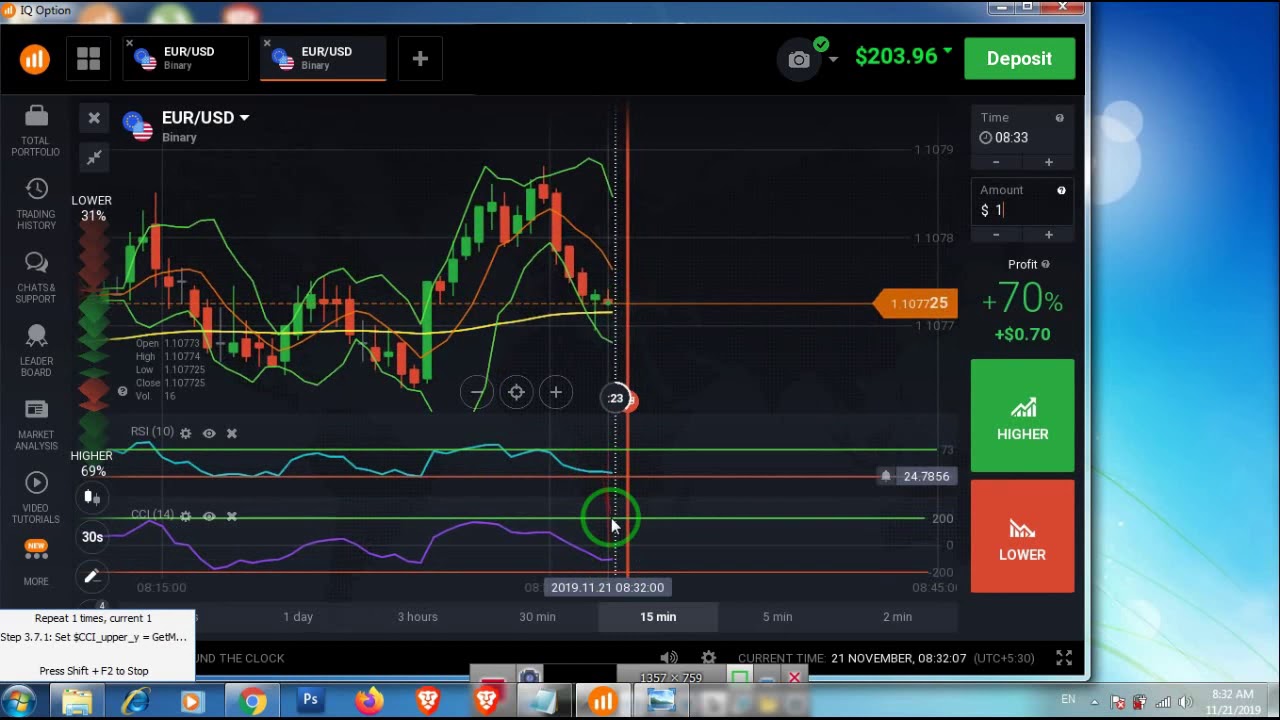Viewport: 1280px width, 720px height.
Task: Center the chart with crosshair icon
Action: (x=516, y=393)
